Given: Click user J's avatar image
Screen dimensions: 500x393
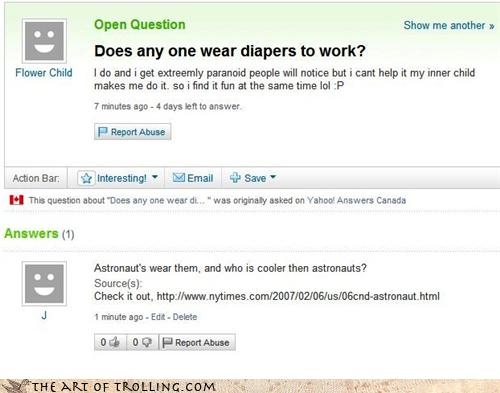Looking at the screenshot, I should [44, 284].
